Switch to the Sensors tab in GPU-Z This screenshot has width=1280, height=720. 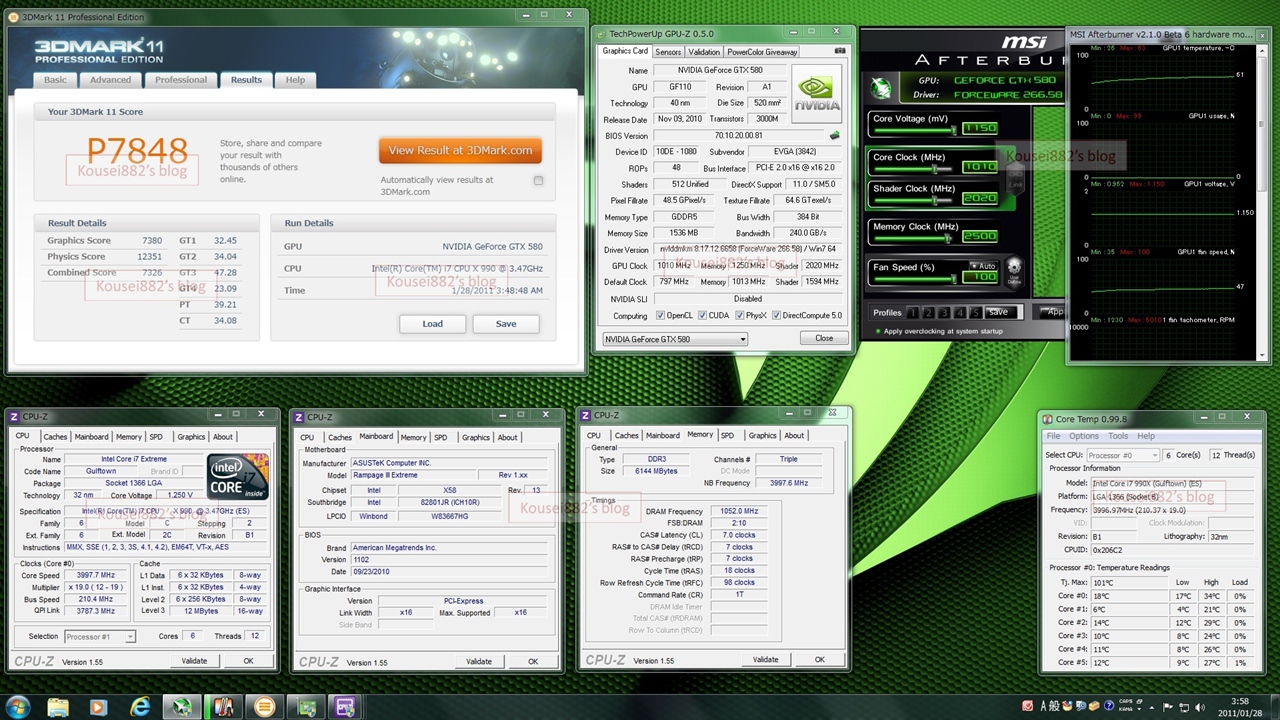coord(668,52)
